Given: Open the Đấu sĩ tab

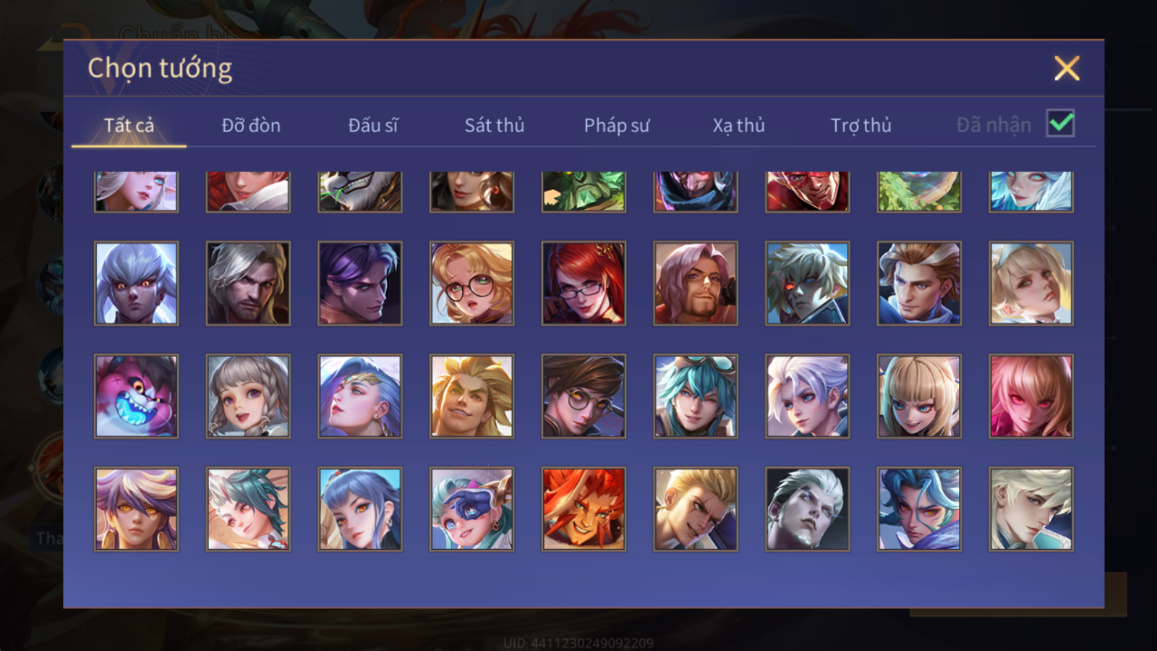Looking at the screenshot, I should (x=373, y=125).
